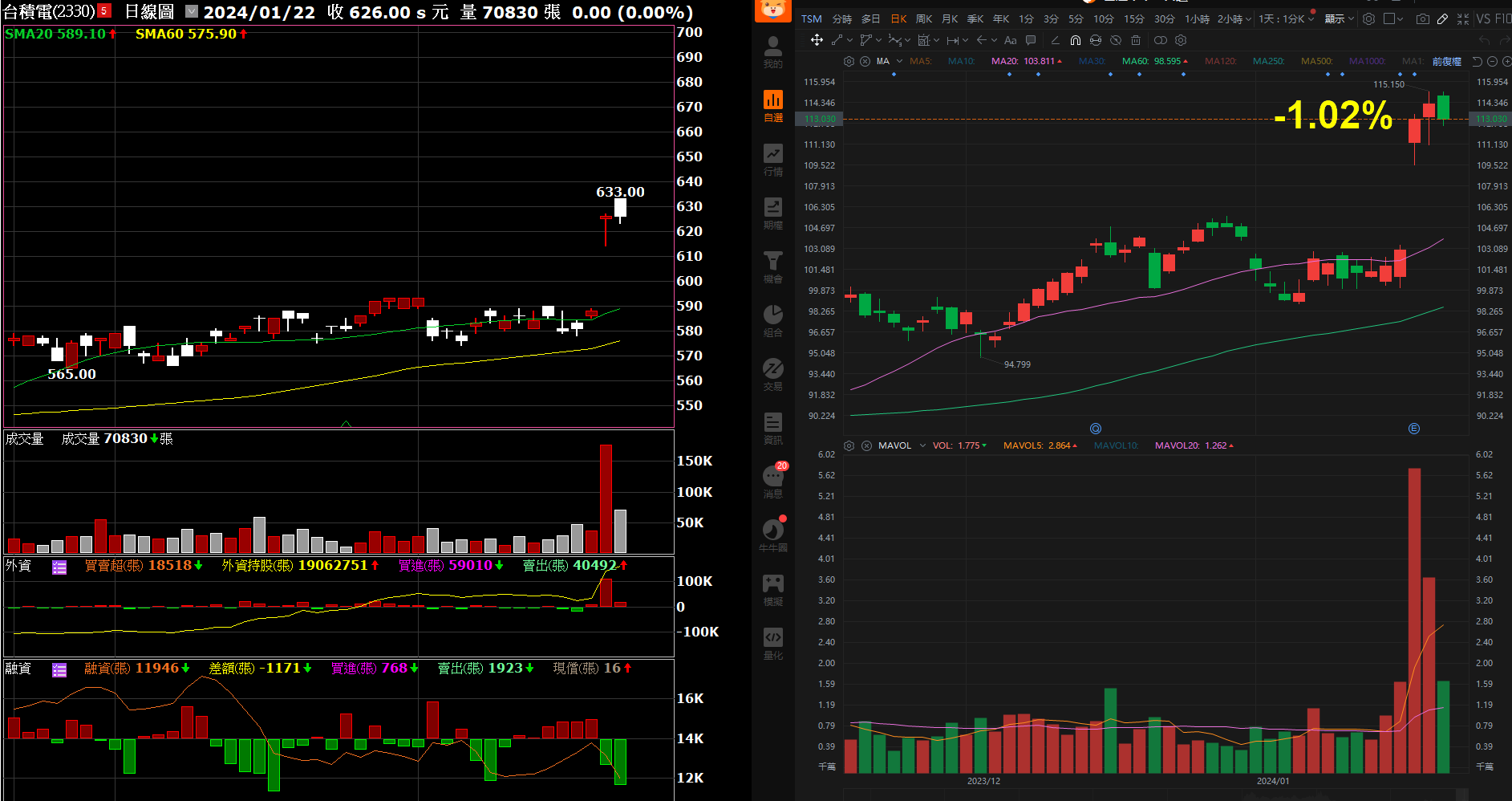Select the 日K daily candlestick tab
Viewport: 1512px width, 801px height.
click(899, 18)
